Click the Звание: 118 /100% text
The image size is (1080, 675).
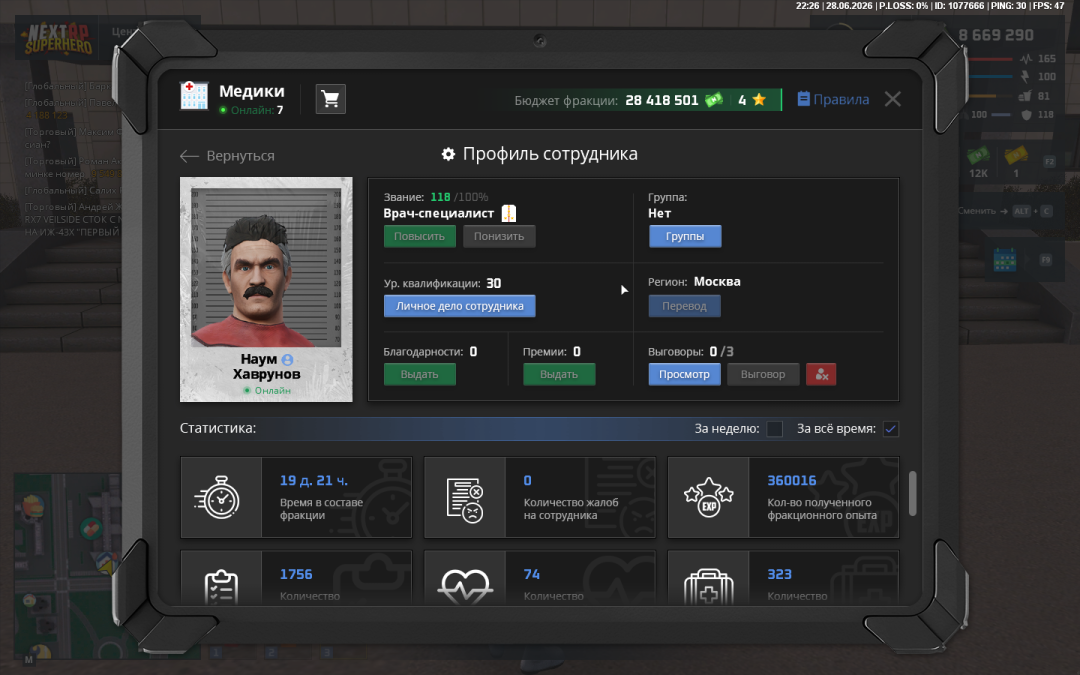[436, 197]
